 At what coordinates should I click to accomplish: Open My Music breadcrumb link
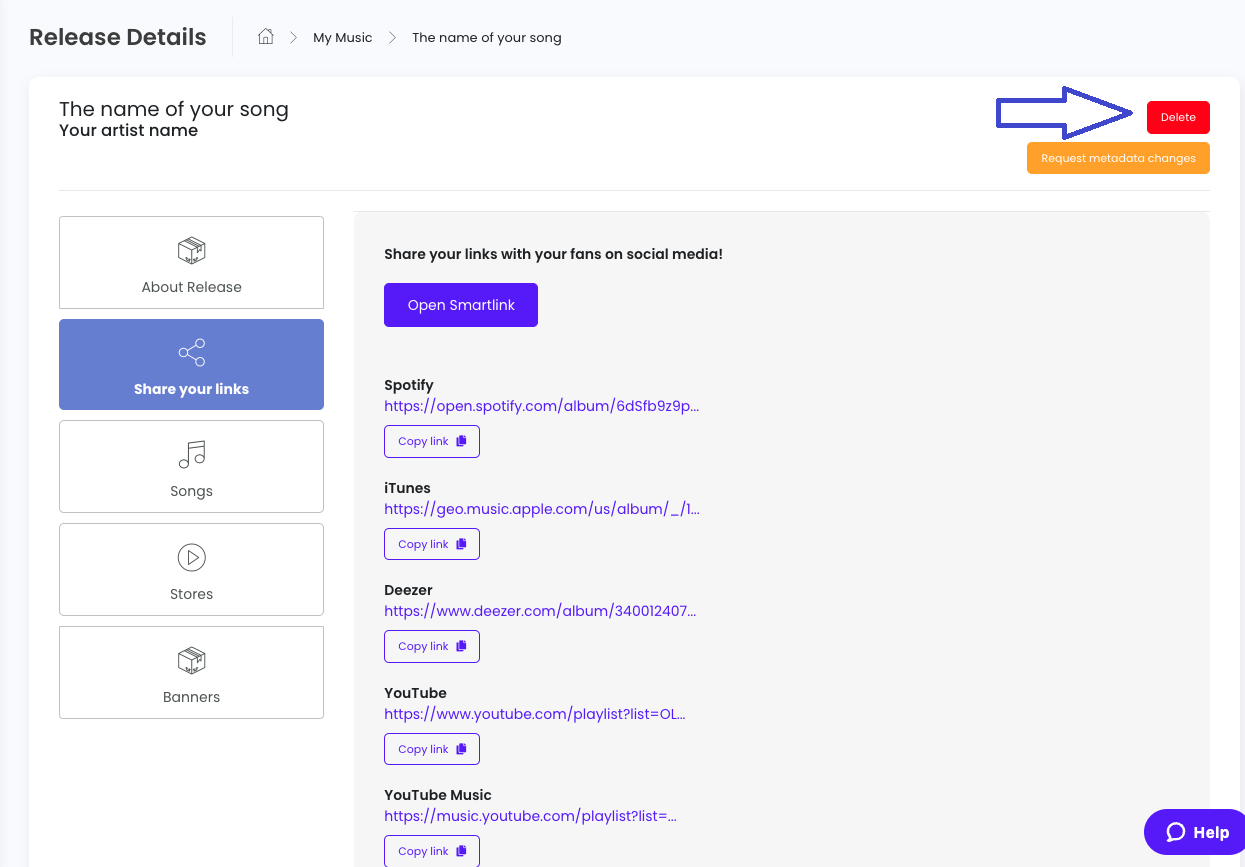tap(342, 38)
